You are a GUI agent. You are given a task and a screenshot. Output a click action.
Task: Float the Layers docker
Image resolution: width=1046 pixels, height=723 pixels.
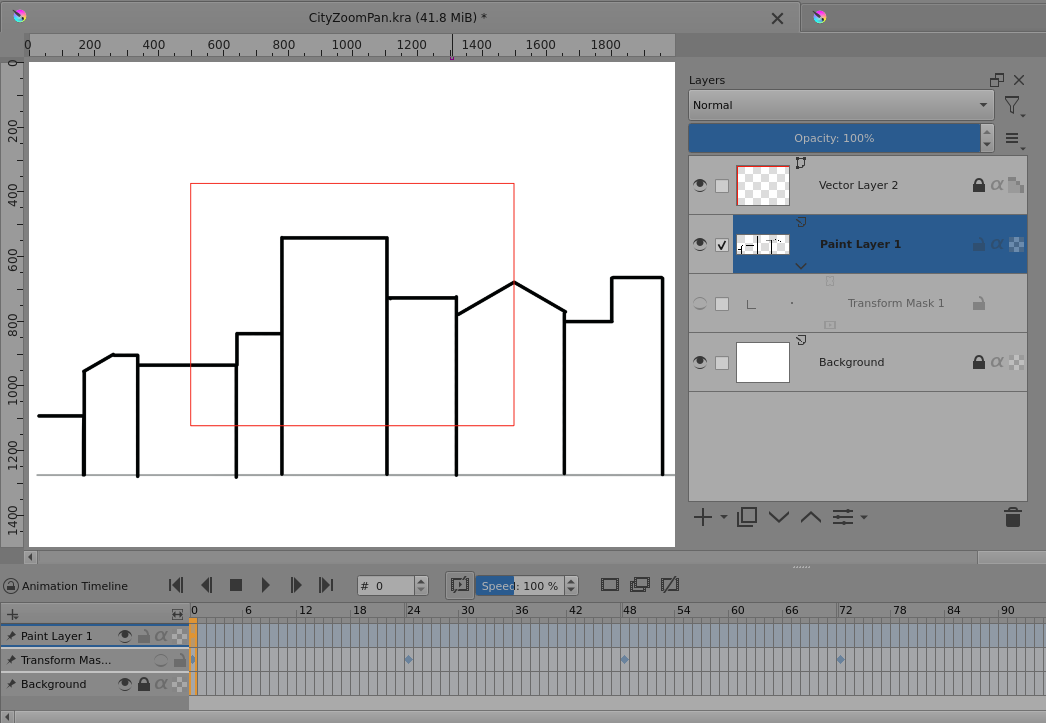tap(997, 80)
